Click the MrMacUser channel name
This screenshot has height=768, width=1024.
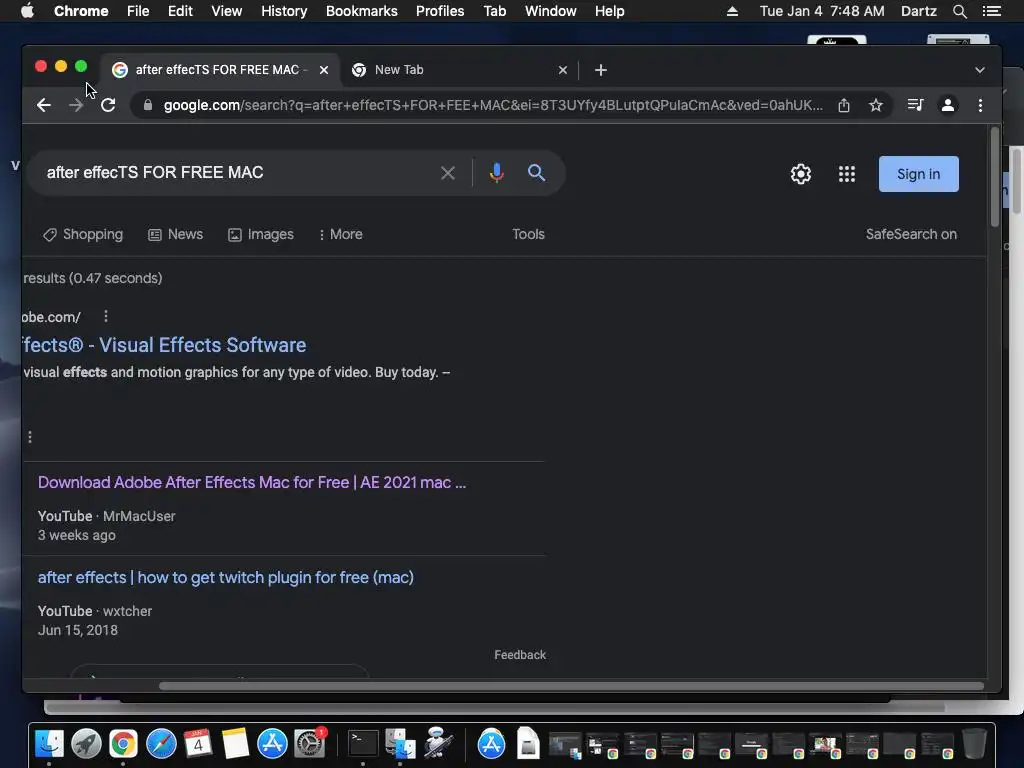point(139,517)
